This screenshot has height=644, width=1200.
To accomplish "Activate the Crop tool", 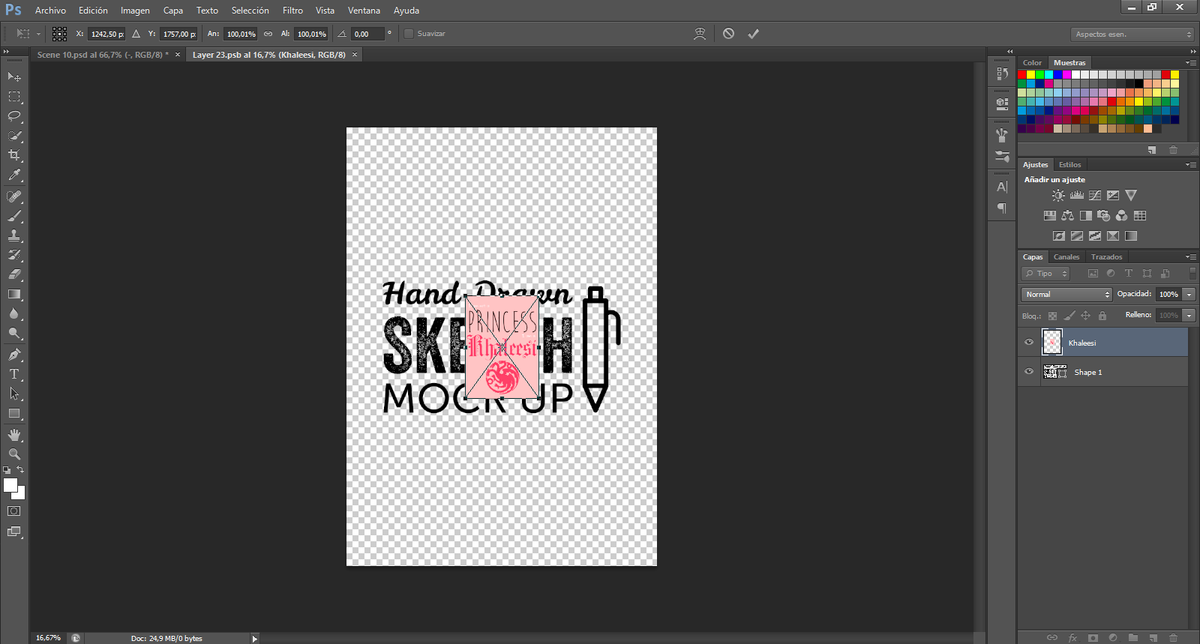I will (14, 155).
